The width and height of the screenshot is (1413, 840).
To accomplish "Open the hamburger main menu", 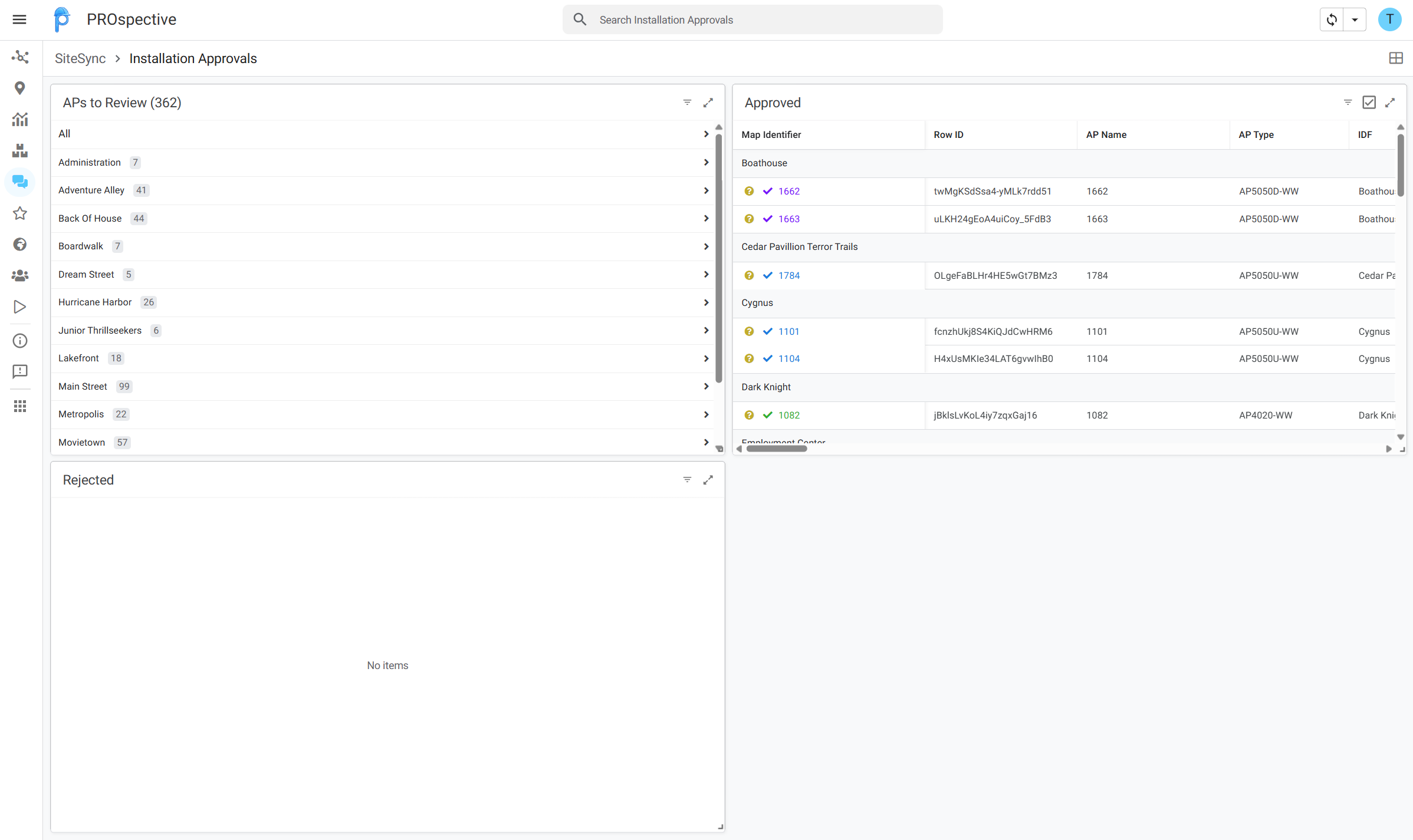I will [x=19, y=19].
